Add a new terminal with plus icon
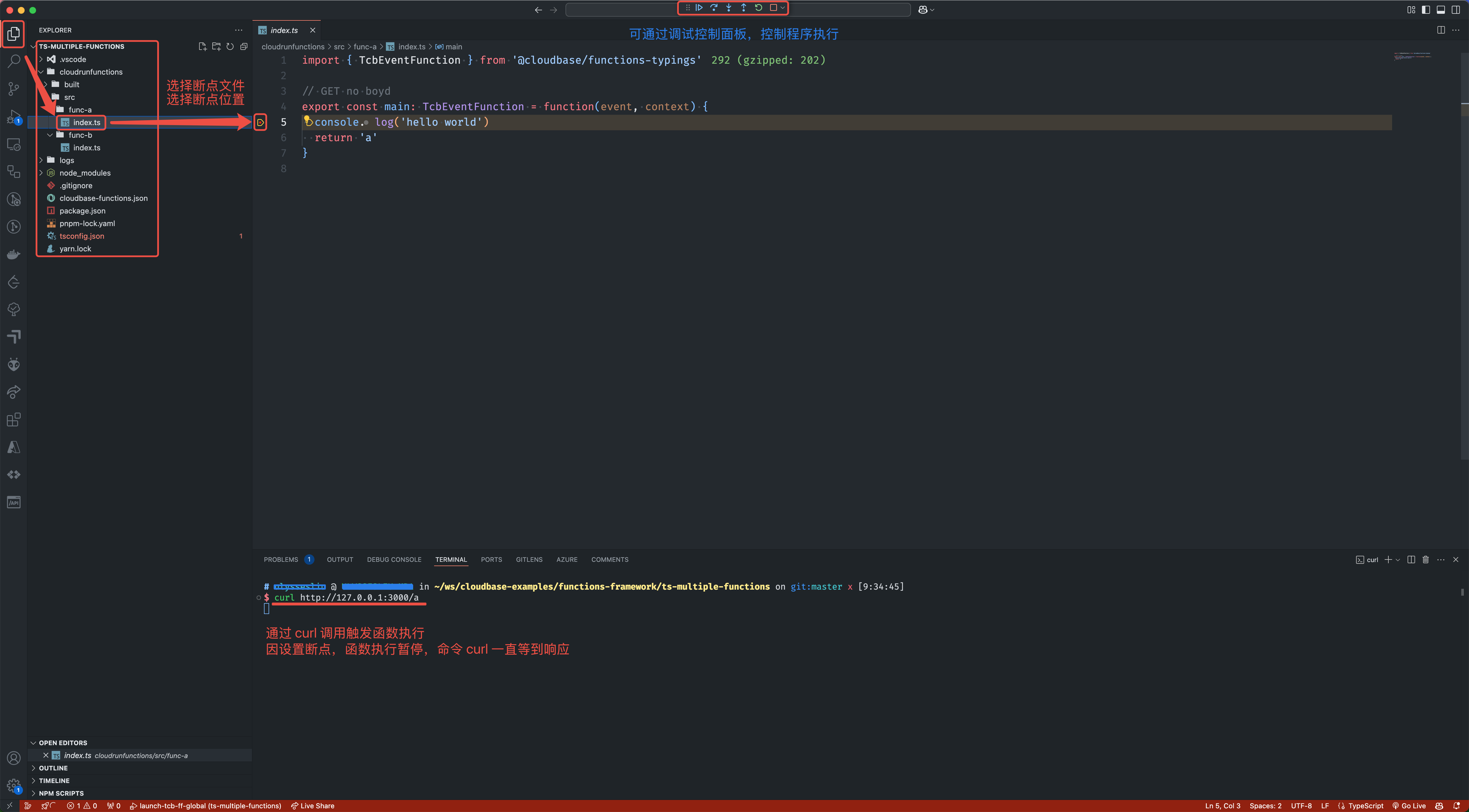The width and height of the screenshot is (1469, 812). [1388, 560]
